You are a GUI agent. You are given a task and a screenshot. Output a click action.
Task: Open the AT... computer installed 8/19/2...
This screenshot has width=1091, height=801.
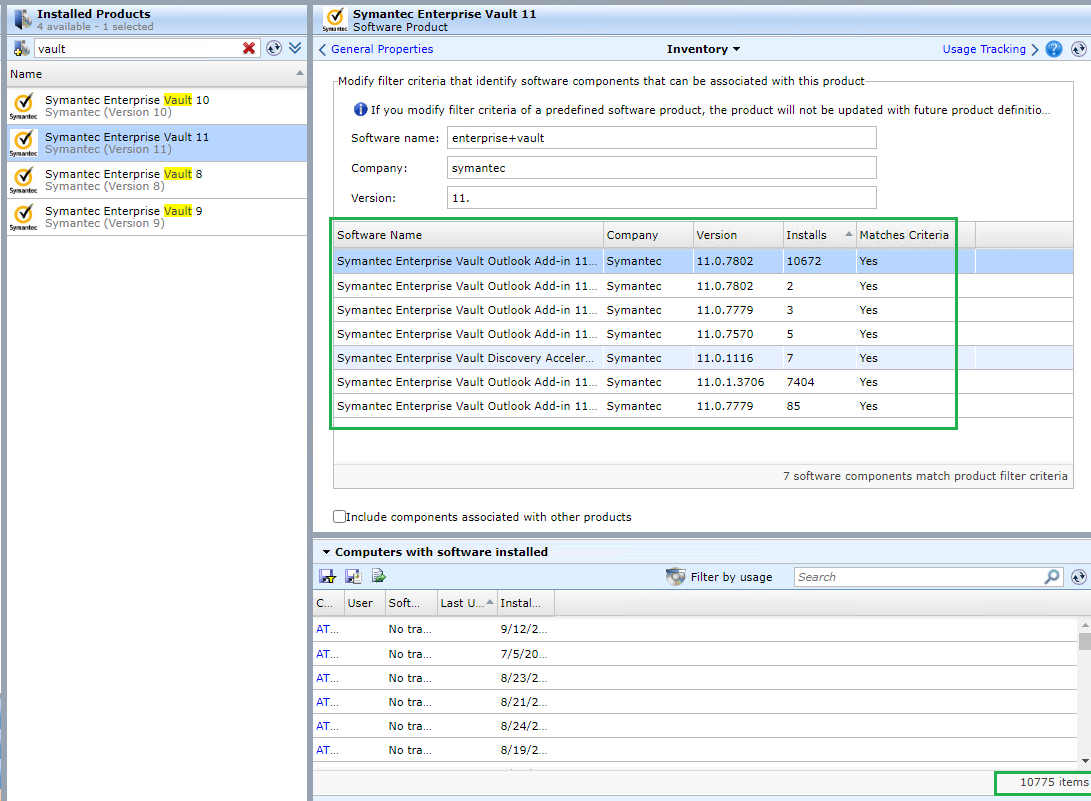[x=327, y=750]
